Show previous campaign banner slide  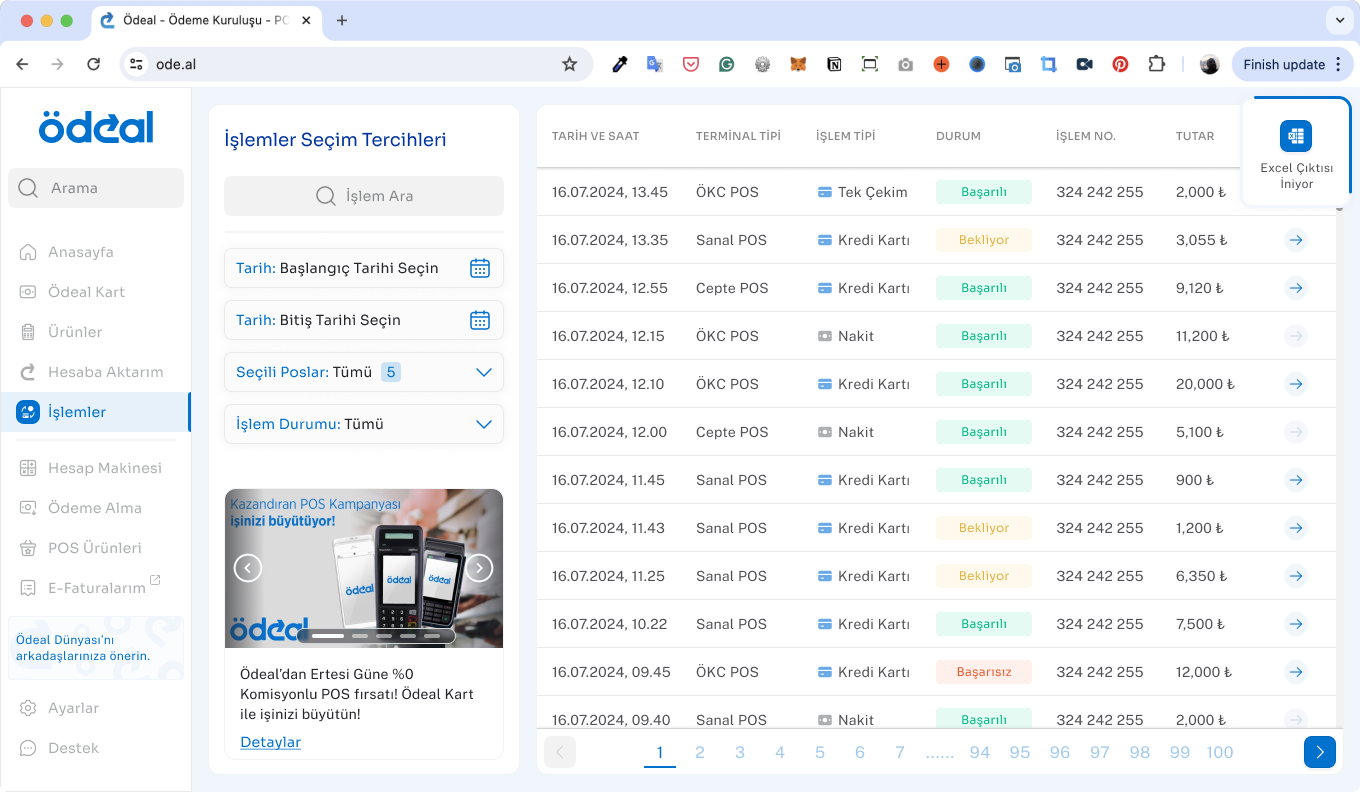click(248, 568)
